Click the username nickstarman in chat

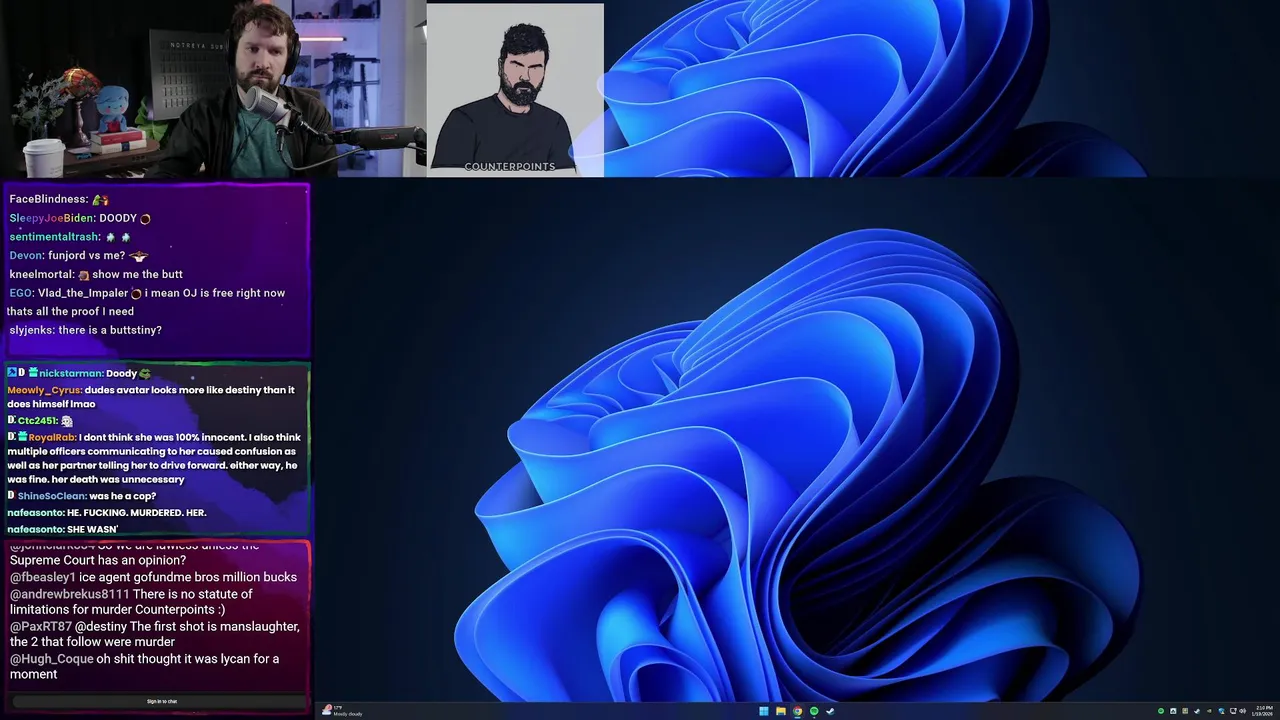(71, 374)
